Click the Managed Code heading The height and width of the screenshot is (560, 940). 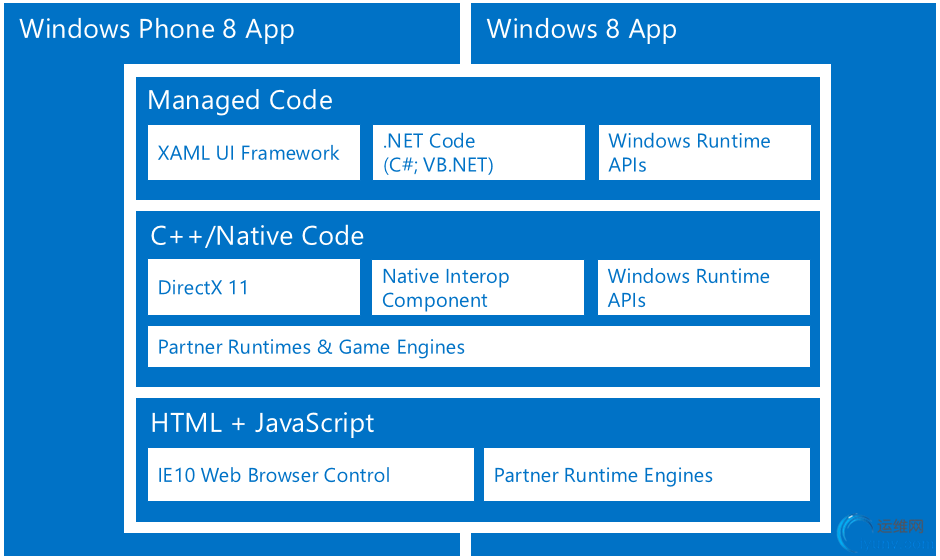[x=240, y=100]
